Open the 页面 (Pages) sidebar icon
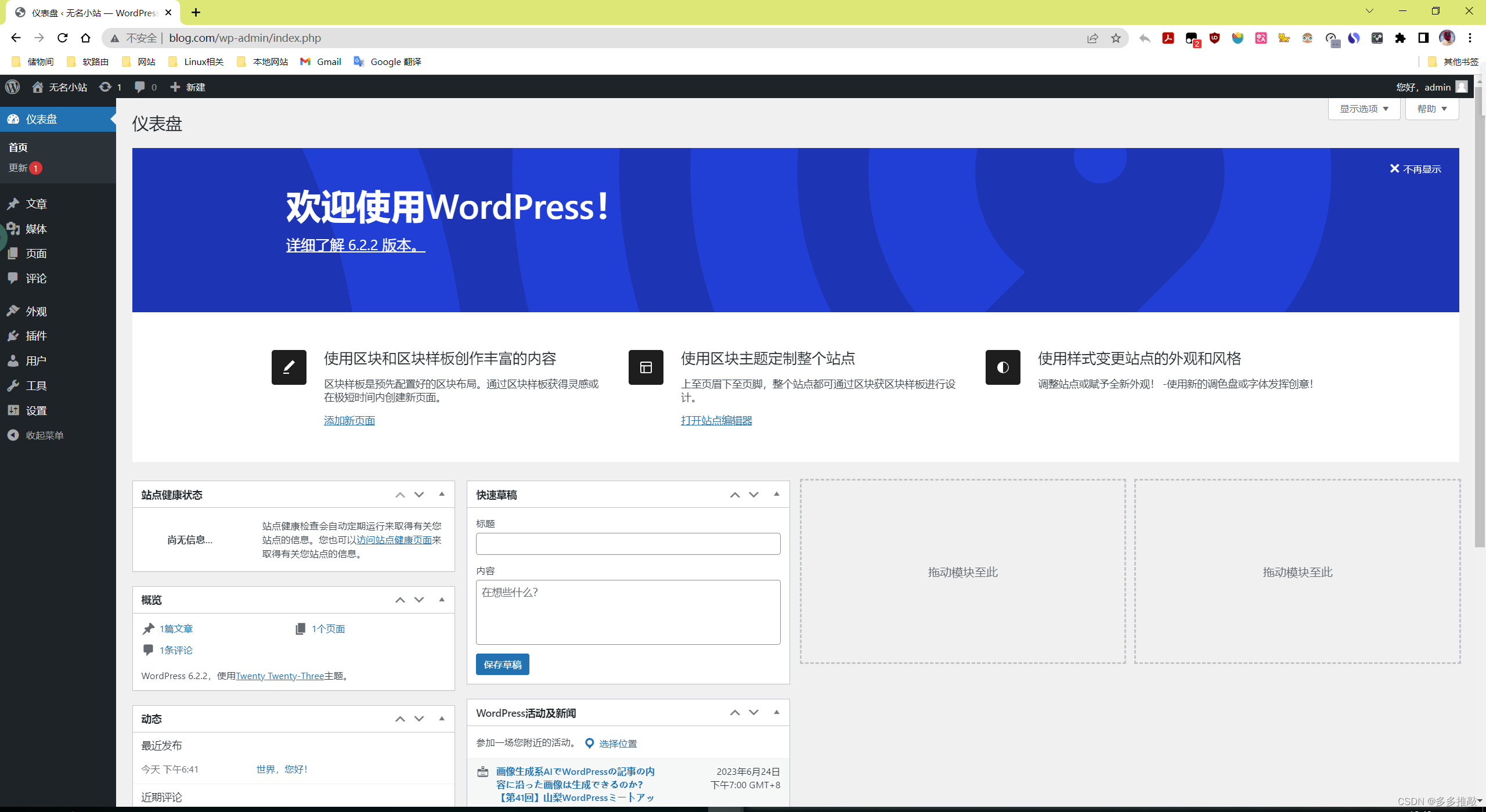1486x812 pixels. [x=14, y=254]
